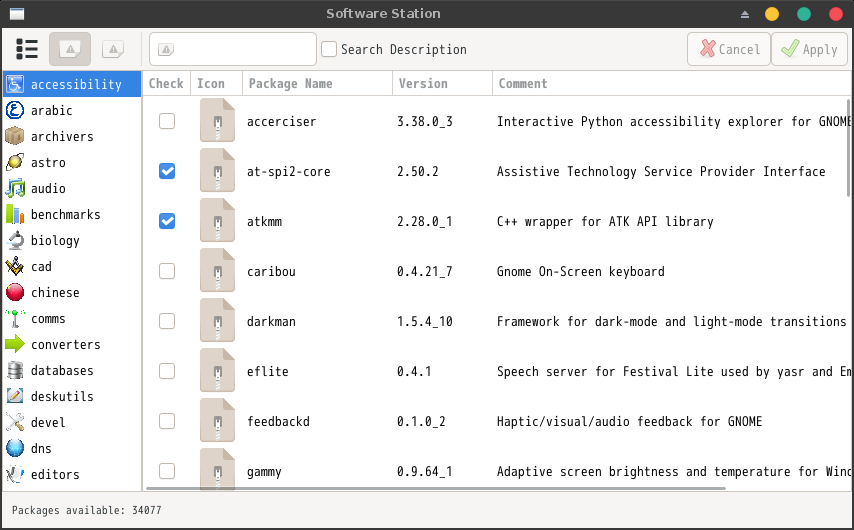
Task: Check the eflite package checkbox
Action: [x=167, y=371]
